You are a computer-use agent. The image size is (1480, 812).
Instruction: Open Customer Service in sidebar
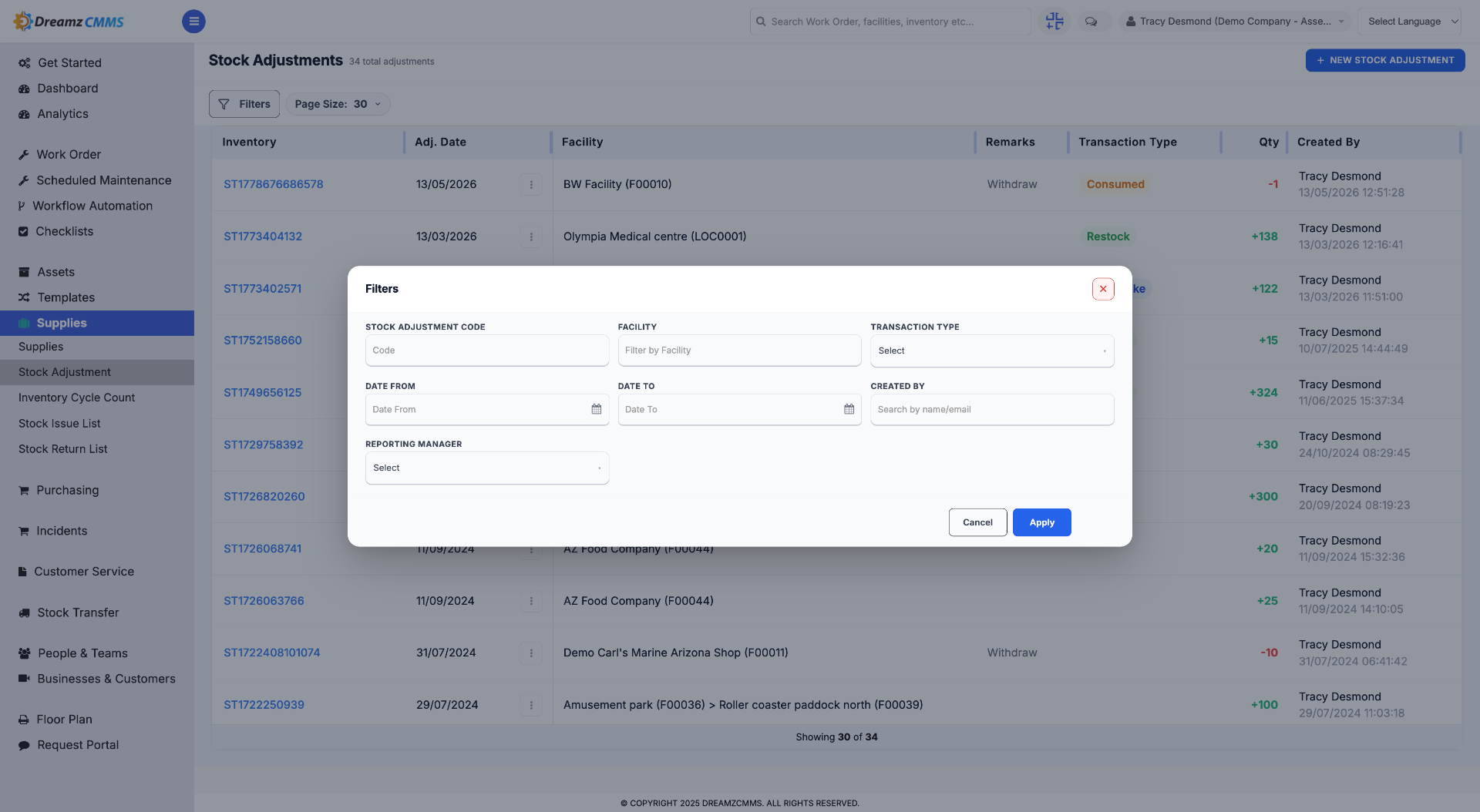coord(84,572)
